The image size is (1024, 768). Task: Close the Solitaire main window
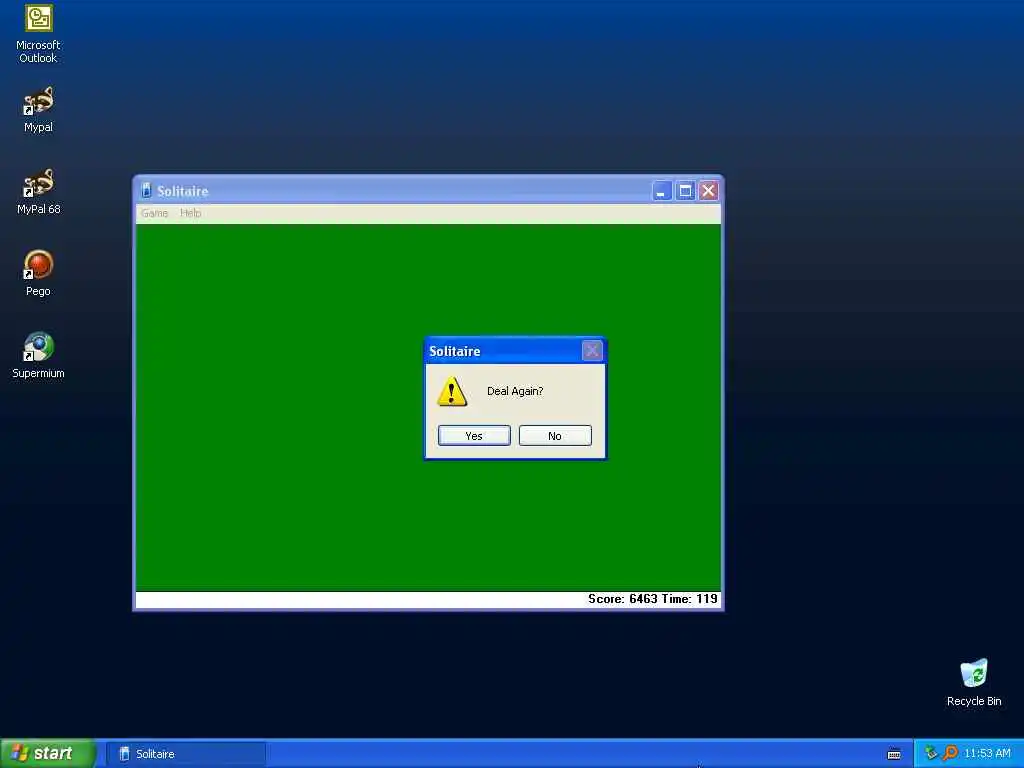[708, 191]
